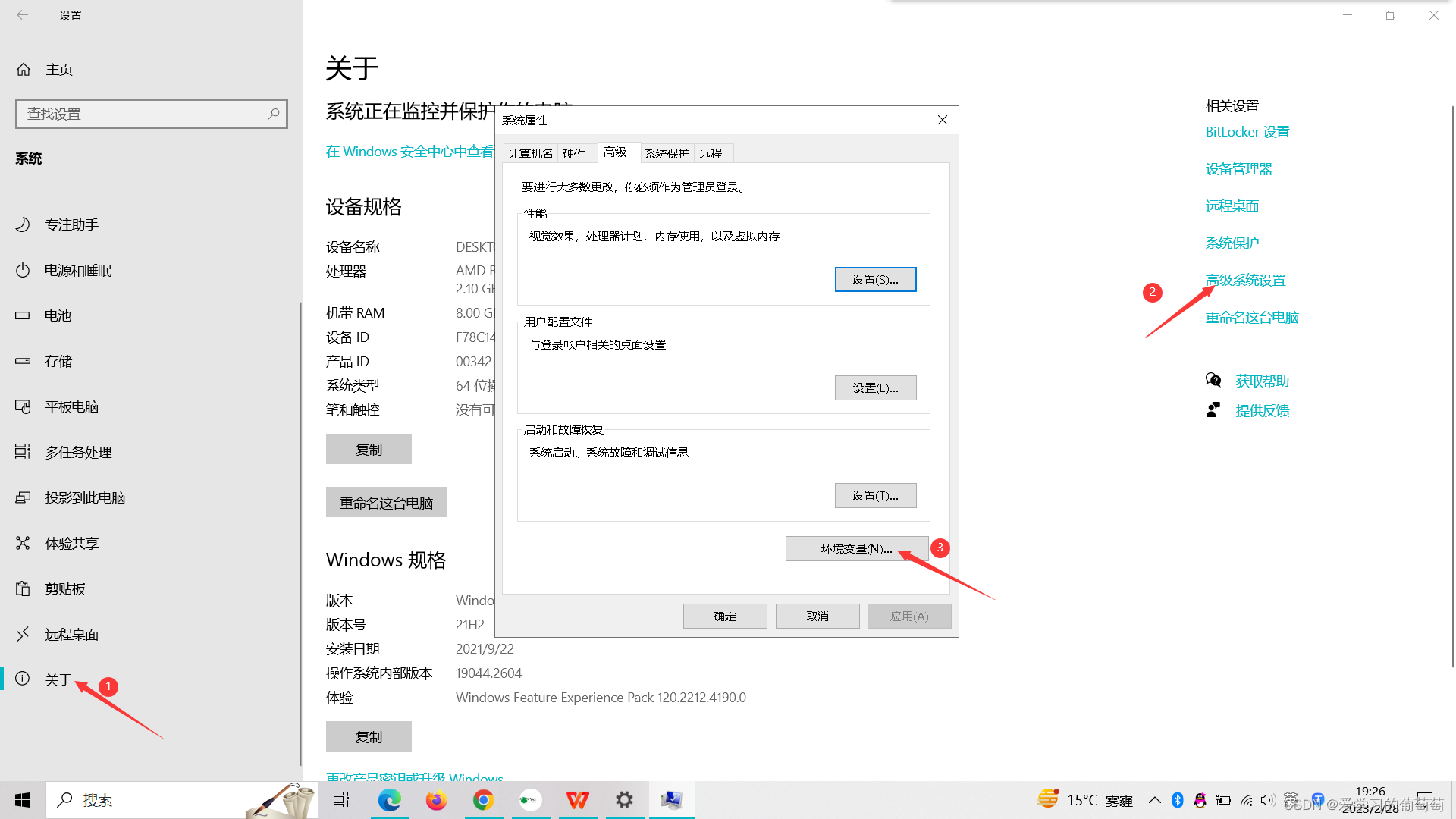The image size is (1456, 819).
Task: Switch to the 硬件 tab
Action: point(576,152)
